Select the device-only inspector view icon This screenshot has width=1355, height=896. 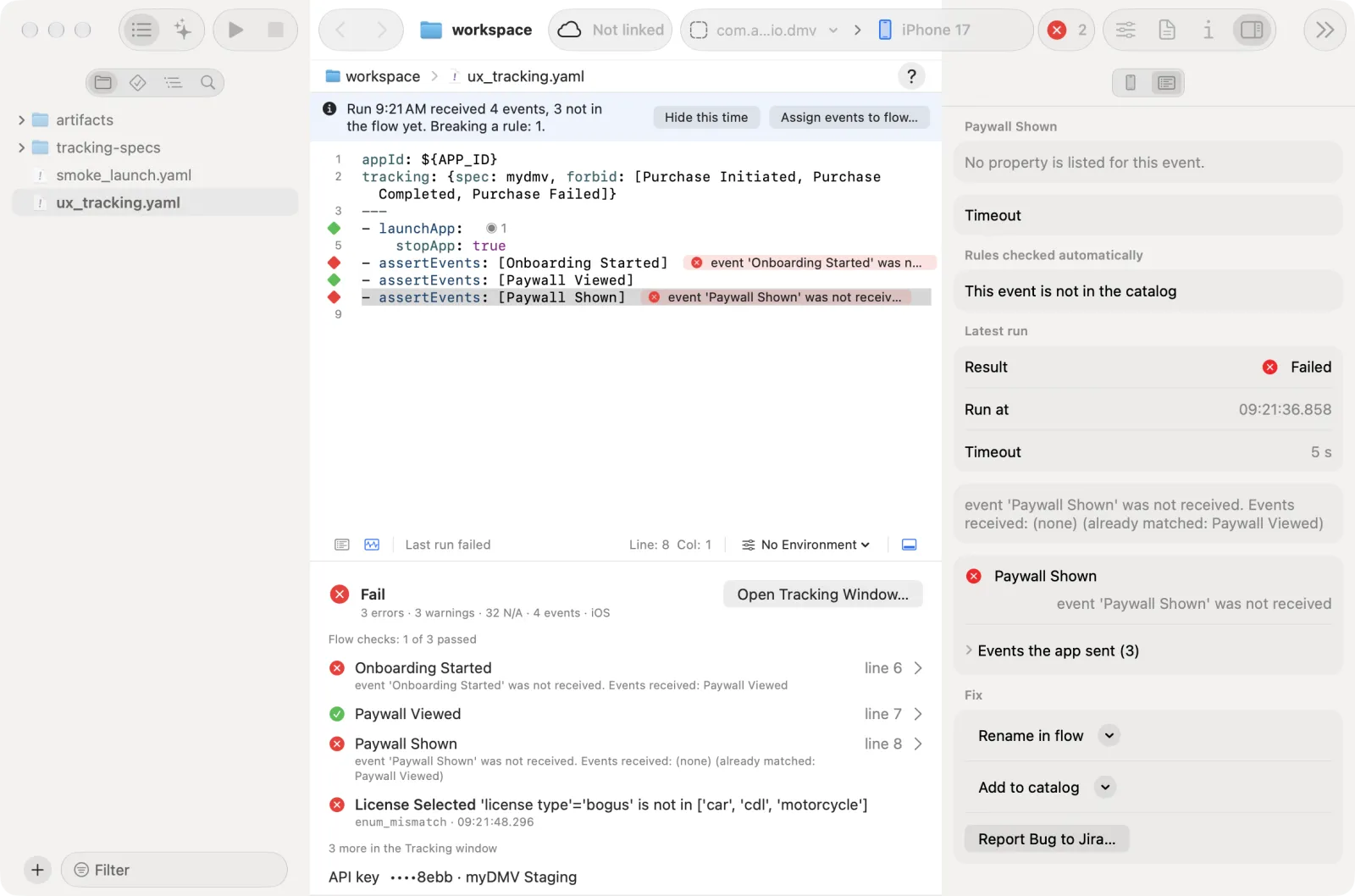pyautogui.click(x=1131, y=82)
